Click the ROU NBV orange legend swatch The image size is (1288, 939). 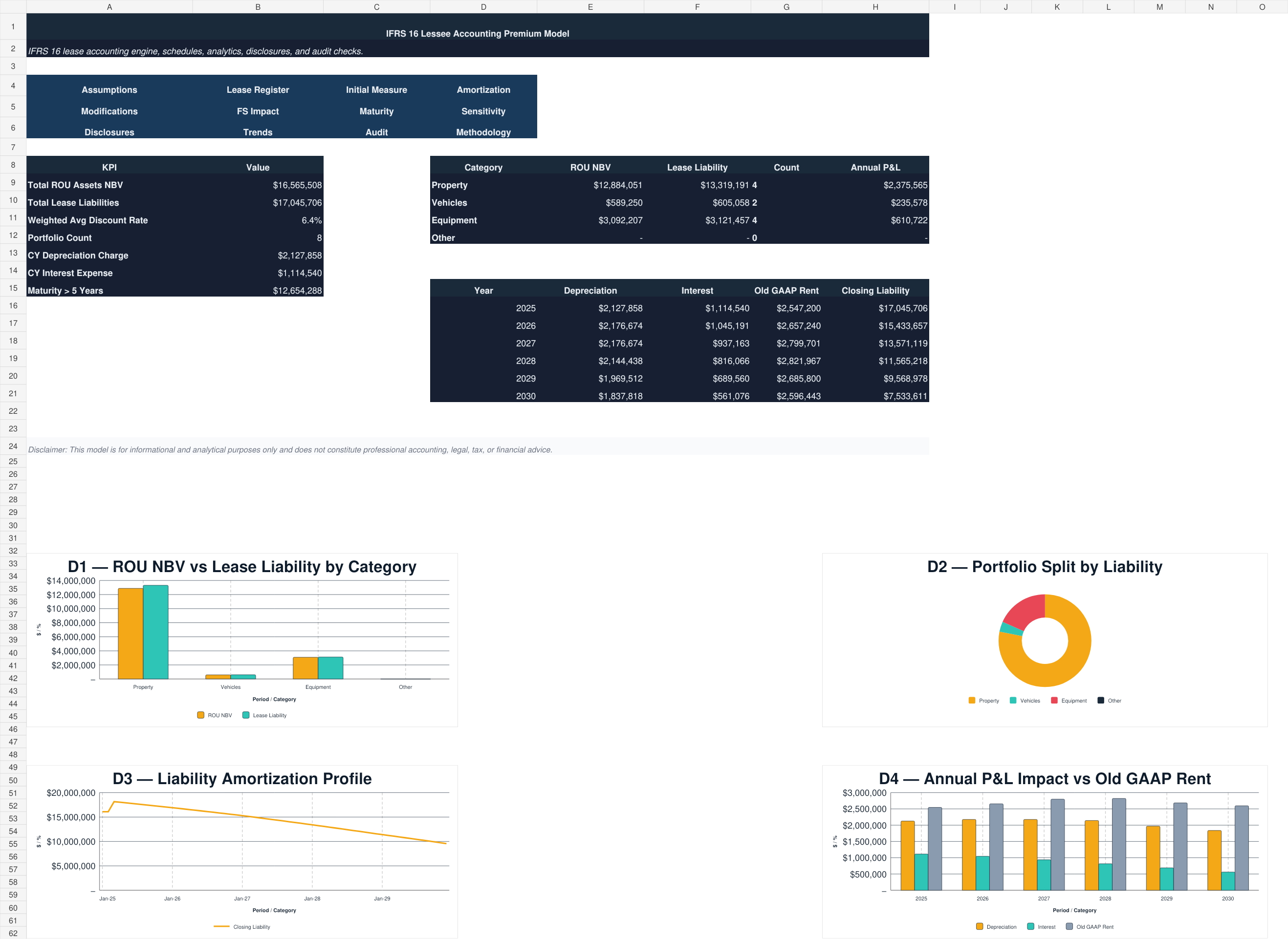(201, 715)
